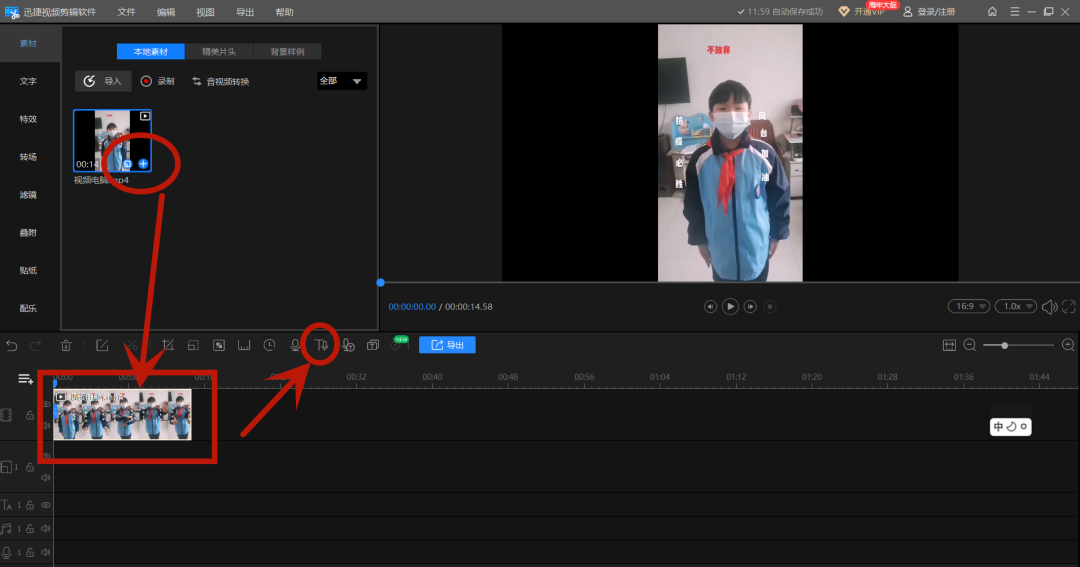Open the 贴纸 sidebar panel
This screenshot has height=567, width=1080.
28,271
